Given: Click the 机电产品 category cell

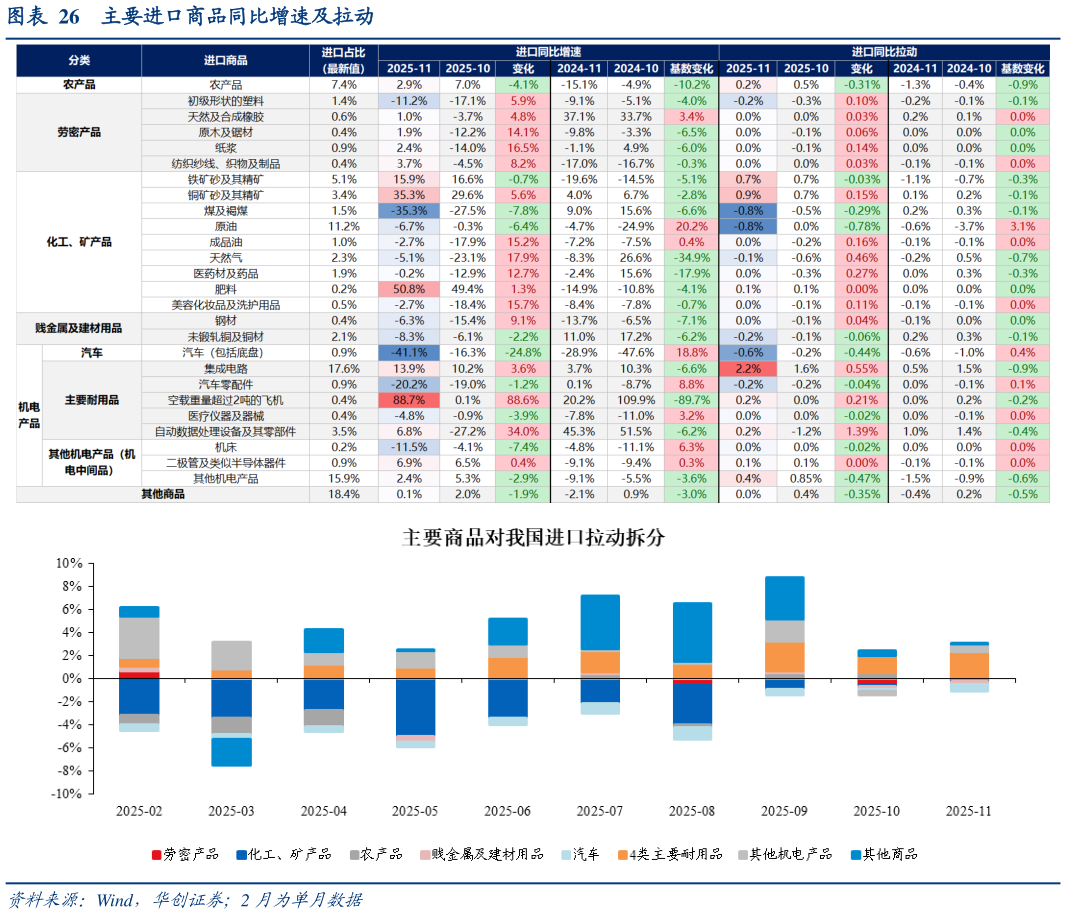Looking at the screenshot, I should click(29, 416).
